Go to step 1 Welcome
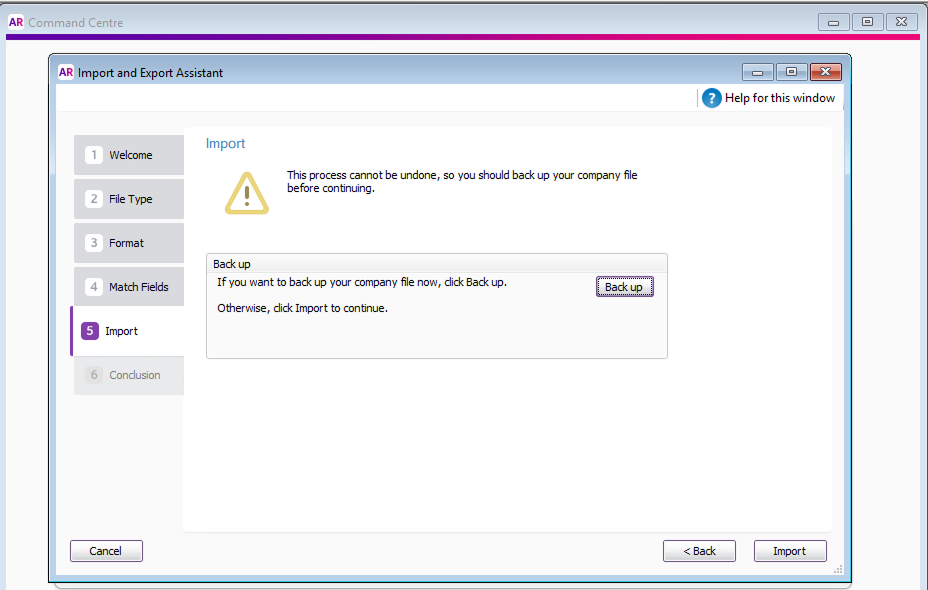Image resolution: width=928 pixels, height=590 pixels. pos(129,155)
